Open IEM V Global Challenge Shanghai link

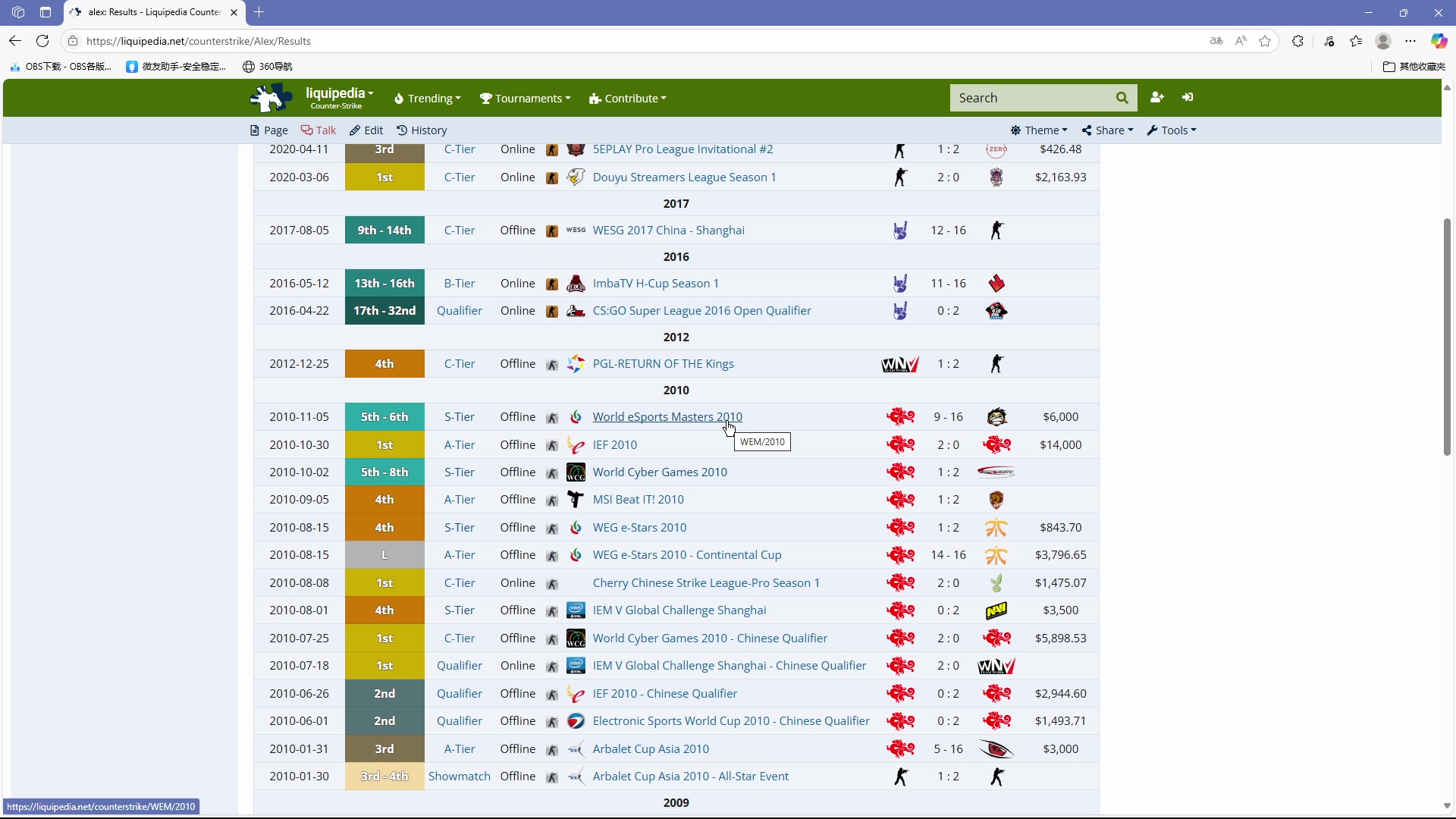(679, 610)
